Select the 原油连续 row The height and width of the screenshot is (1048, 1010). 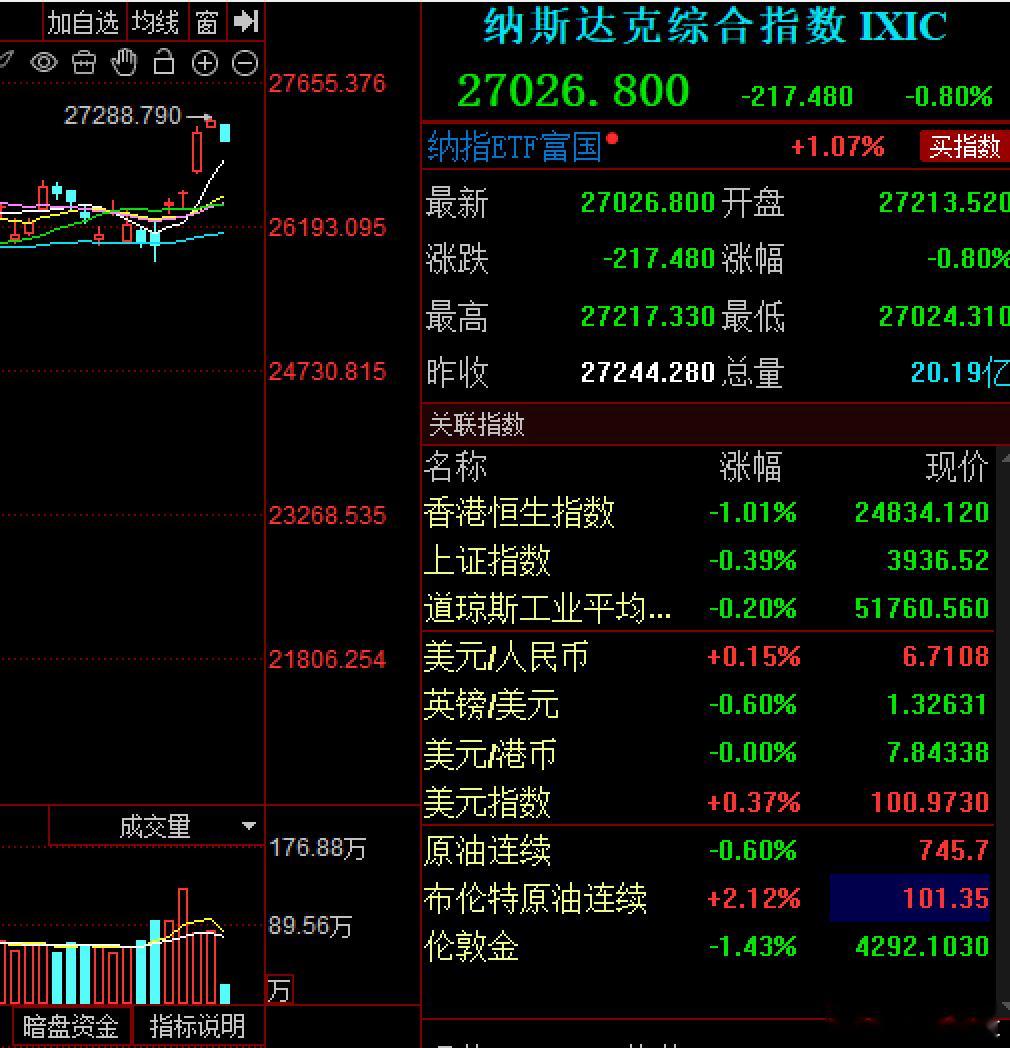pos(707,850)
